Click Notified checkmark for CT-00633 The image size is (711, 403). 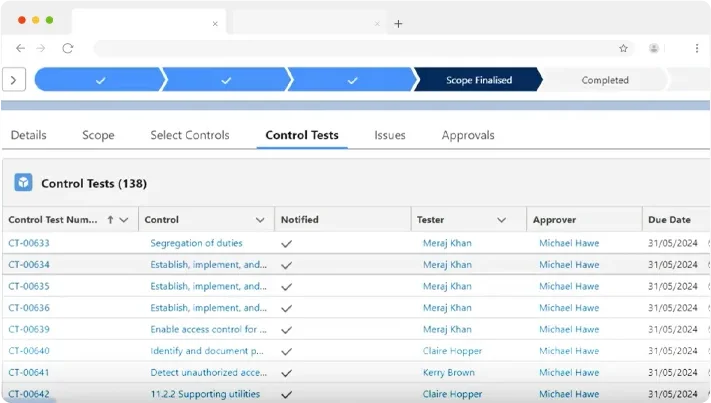coord(287,243)
